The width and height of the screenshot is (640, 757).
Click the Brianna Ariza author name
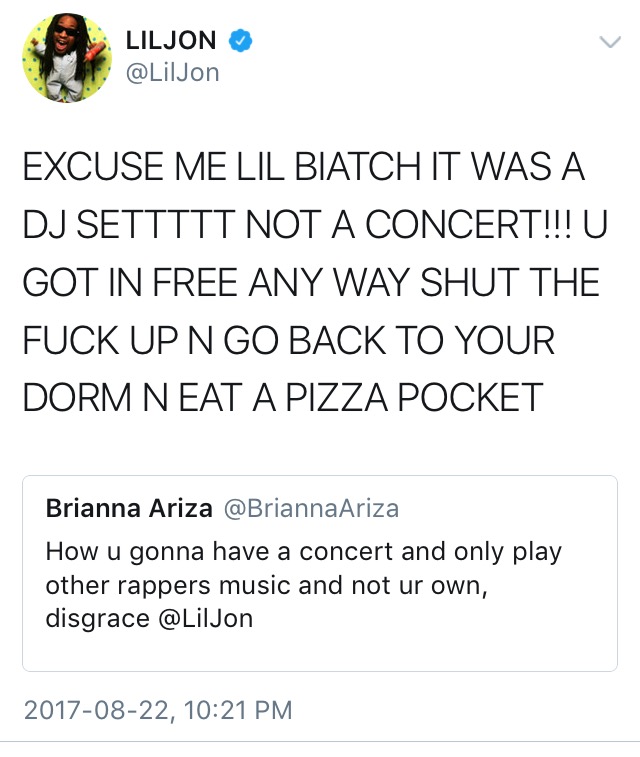pyautogui.click(x=129, y=509)
